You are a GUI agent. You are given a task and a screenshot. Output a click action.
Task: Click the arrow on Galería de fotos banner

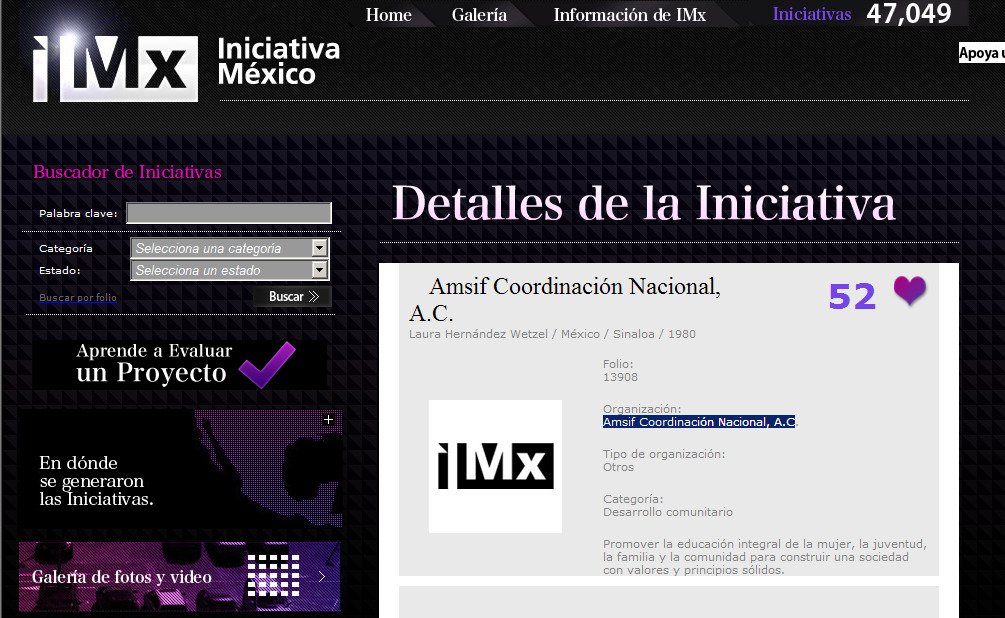tap(322, 576)
